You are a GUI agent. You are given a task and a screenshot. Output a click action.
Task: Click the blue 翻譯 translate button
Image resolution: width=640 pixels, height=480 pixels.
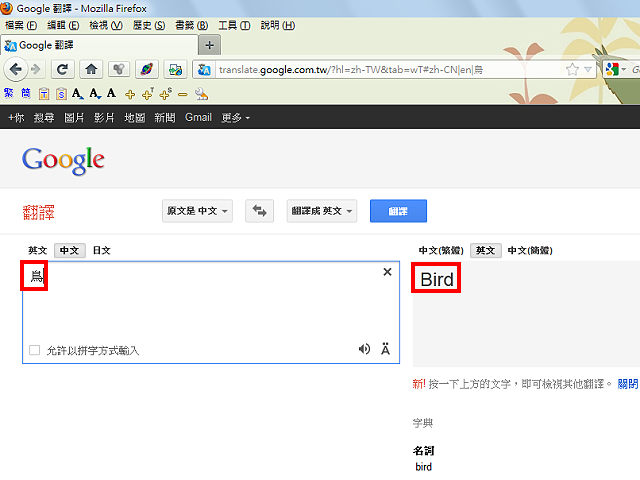[398, 211]
